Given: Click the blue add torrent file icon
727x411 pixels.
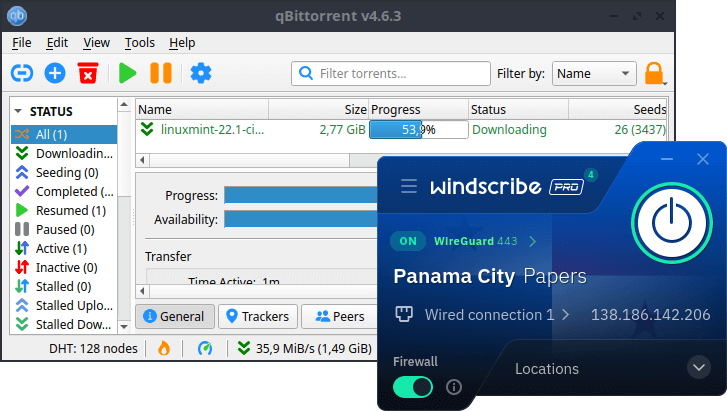Looking at the screenshot, I should [x=55, y=73].
